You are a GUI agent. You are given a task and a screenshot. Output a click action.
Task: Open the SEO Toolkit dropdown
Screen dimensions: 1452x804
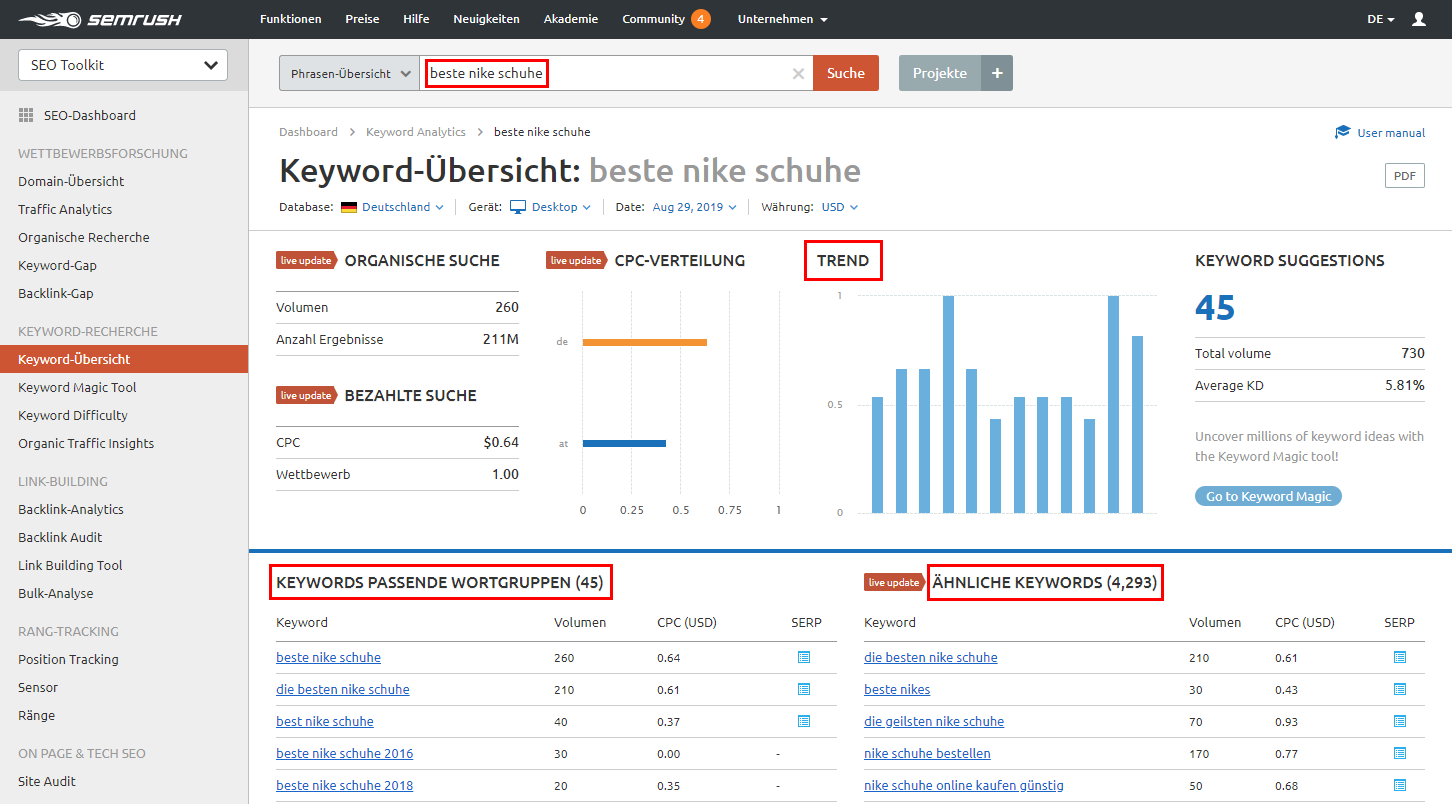point(123,65)
